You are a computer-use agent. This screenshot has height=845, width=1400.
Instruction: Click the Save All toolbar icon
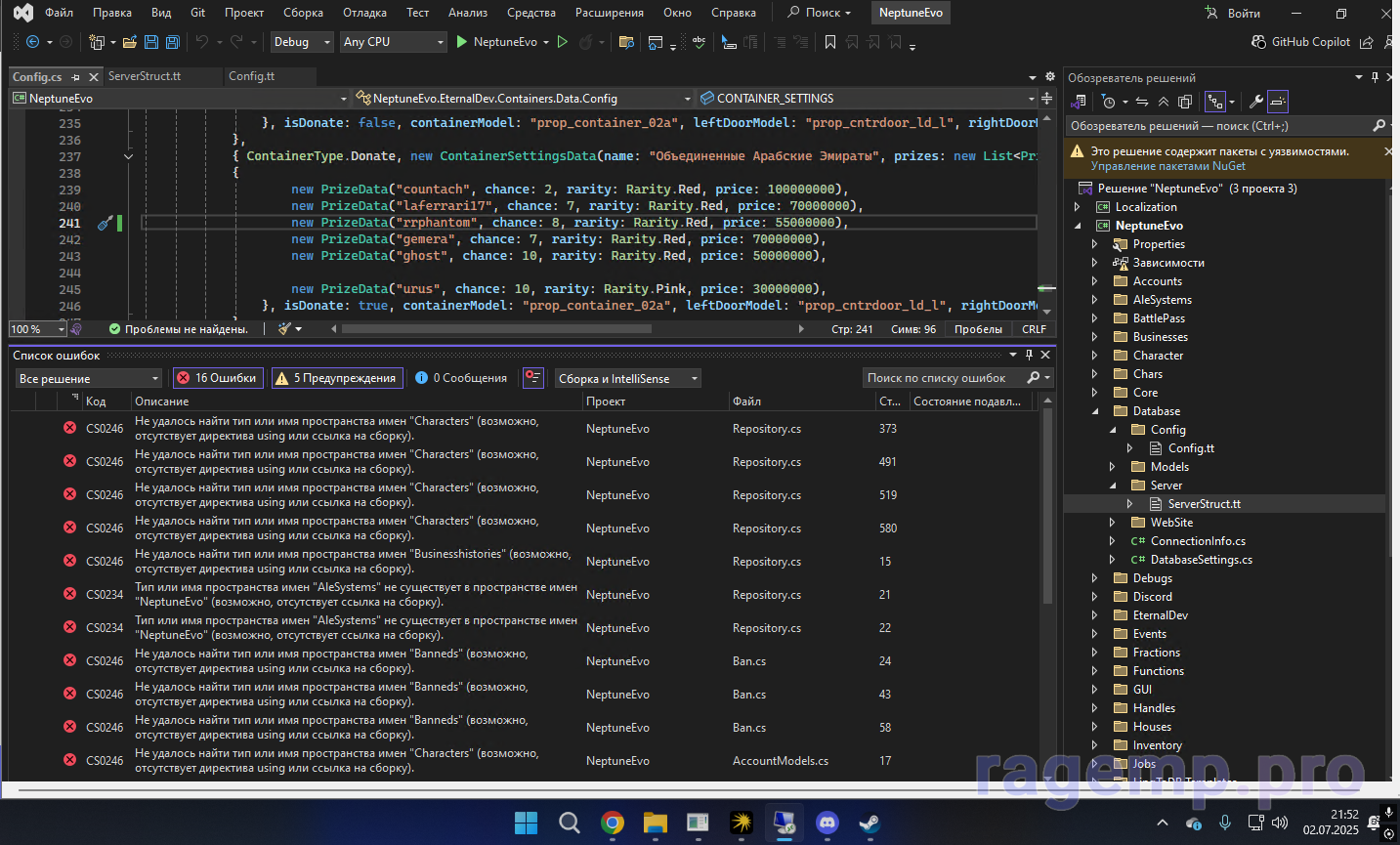(x=172, y=42)
